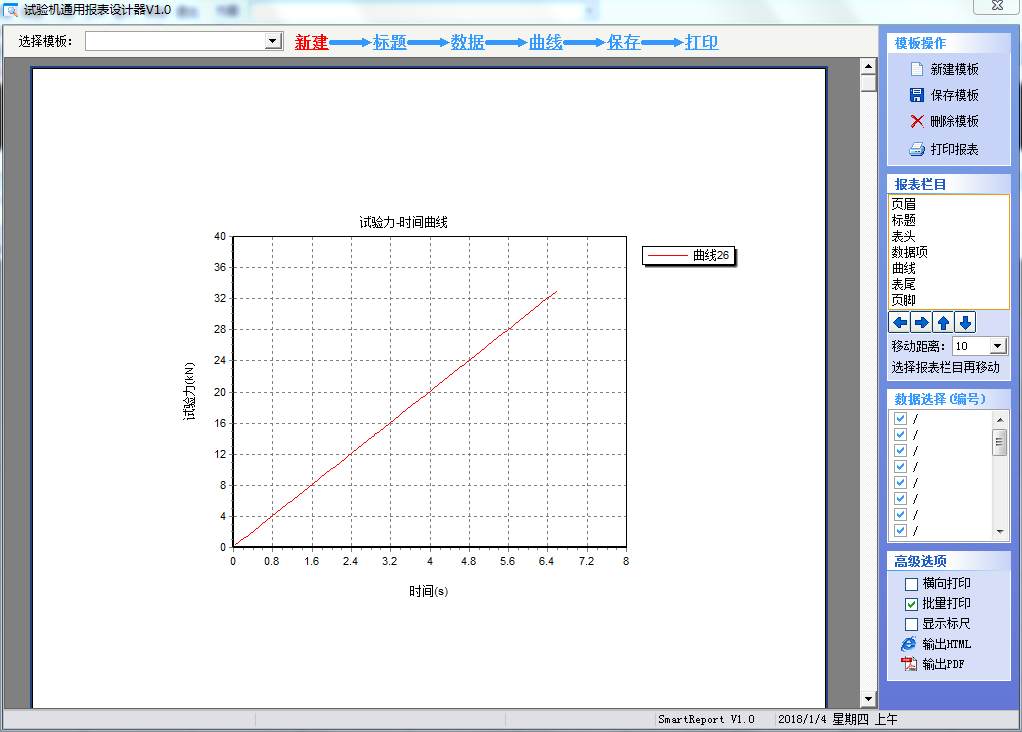Click the 打印 step link
Screen dimensions: 1022x732
click(x=701, y=43)
